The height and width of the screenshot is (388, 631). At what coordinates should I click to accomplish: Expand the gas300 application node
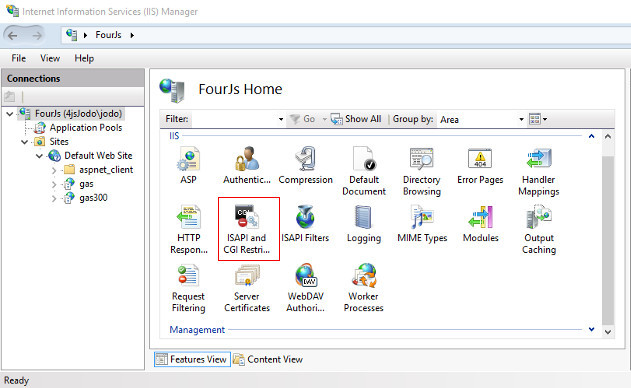(54, 198)
